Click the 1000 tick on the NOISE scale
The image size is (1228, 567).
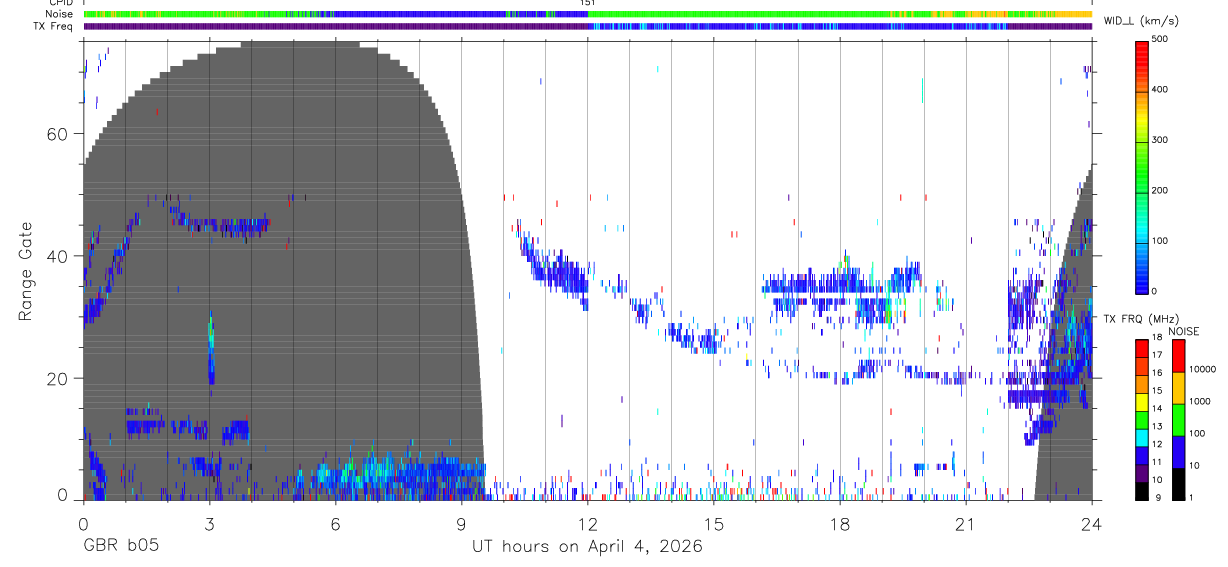click(1200, 402)
